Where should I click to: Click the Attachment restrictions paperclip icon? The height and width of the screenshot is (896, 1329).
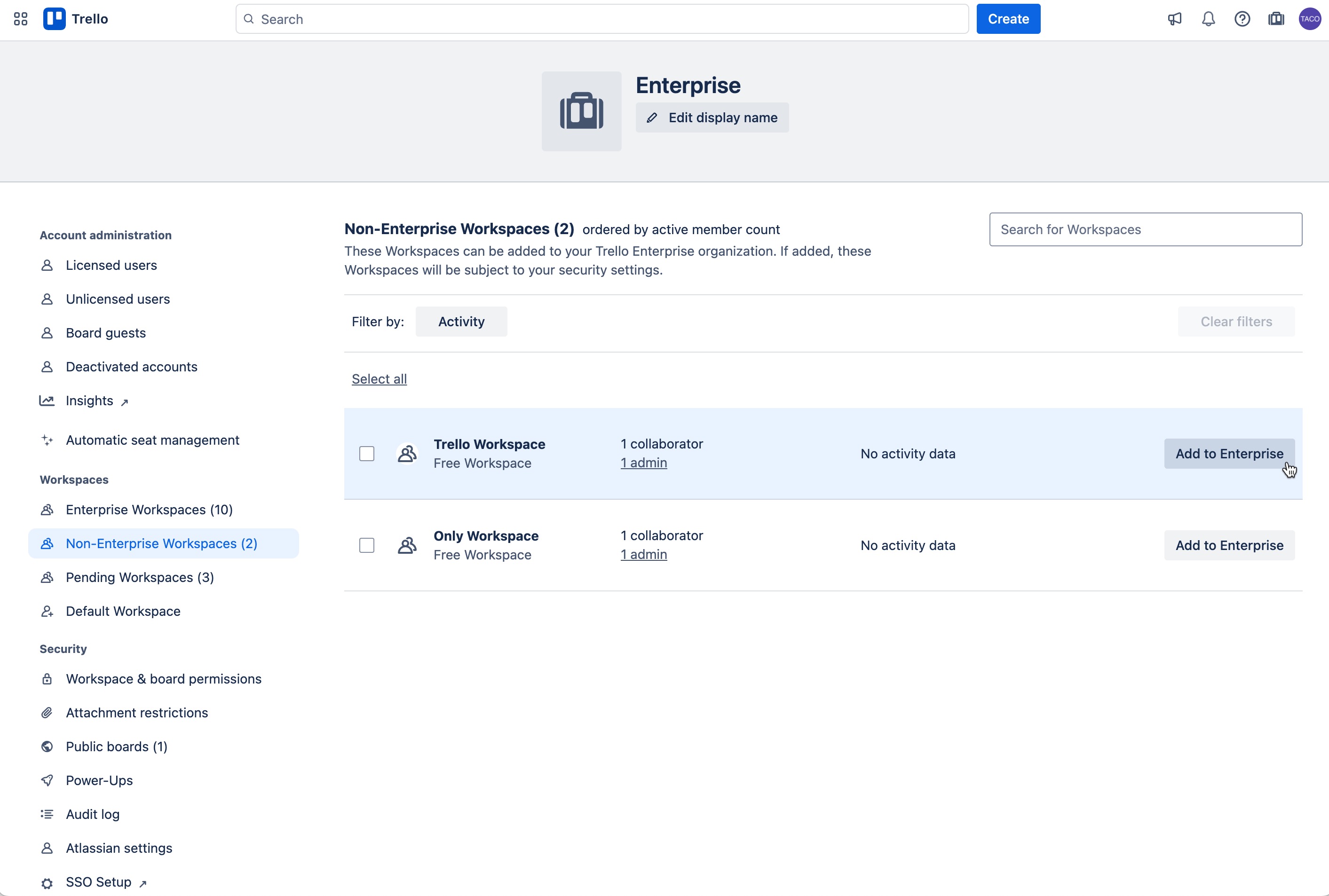[47, 713]
